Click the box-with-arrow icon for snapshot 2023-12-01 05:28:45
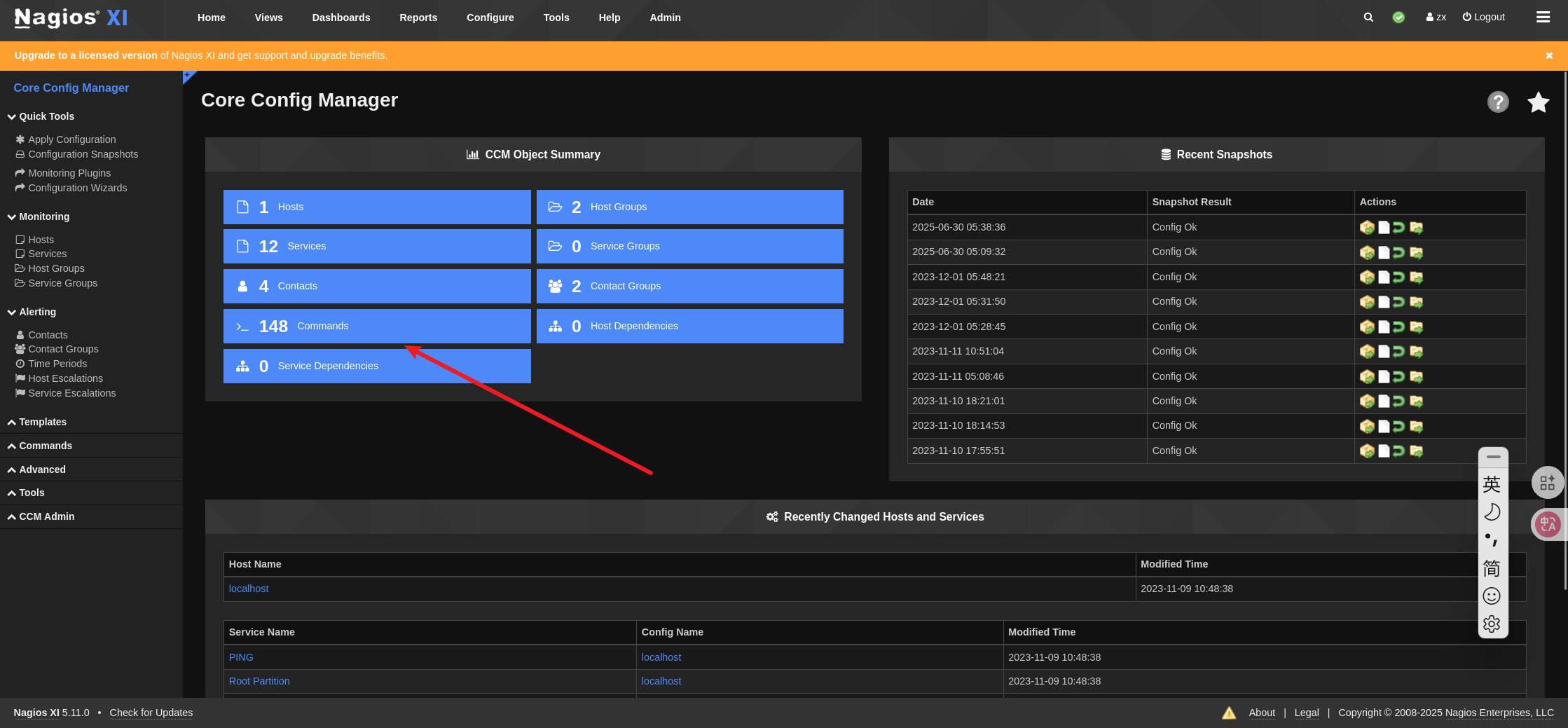Viewport: 1568px width, 728px height. [1367, 327]
